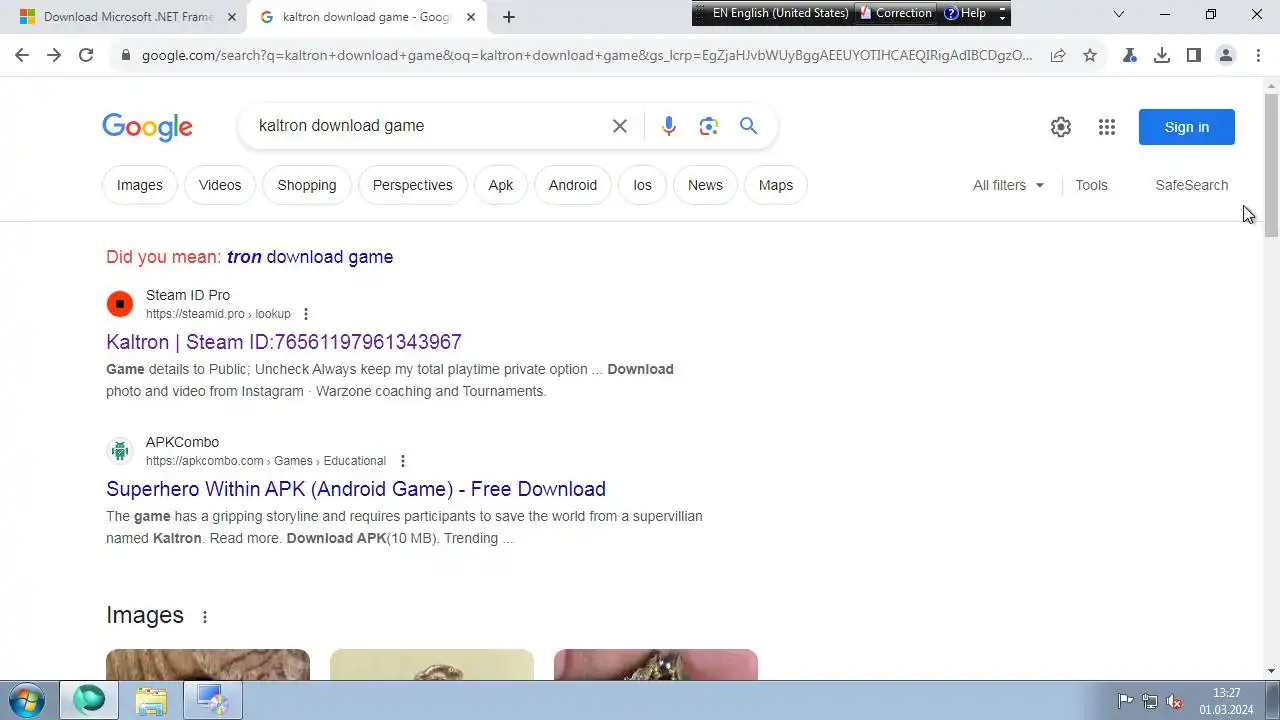Click the apkcombo.com Games Educational URL
This screenshot has height=720, width=1280.
[x=266, y=461]
